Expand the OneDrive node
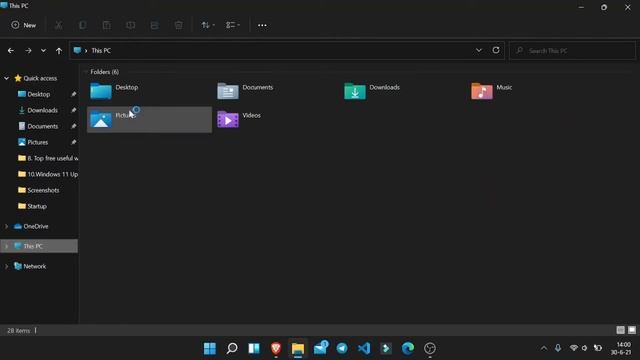This screenshot has width=640, height=360. point(7,226)
